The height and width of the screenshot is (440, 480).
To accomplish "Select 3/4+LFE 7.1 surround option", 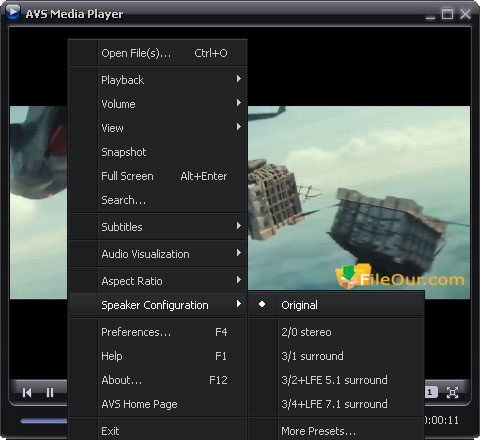I will coord(336,404).
